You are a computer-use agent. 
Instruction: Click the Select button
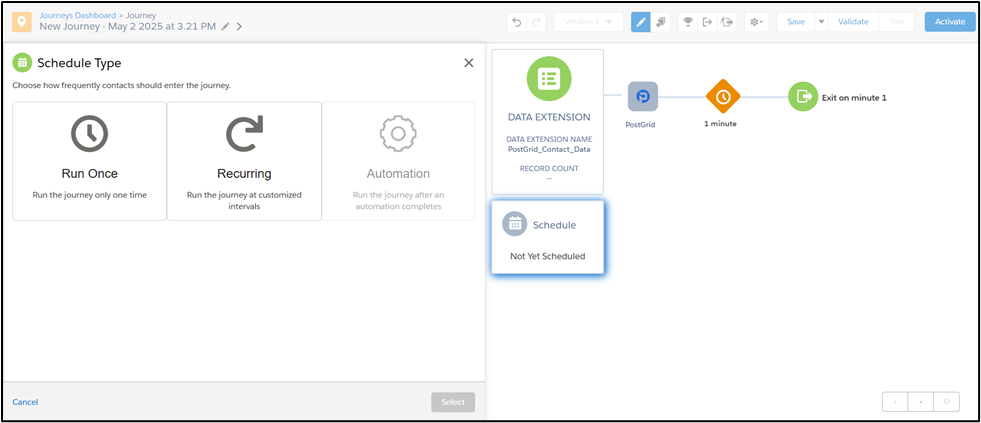click(x=453, y=402)
